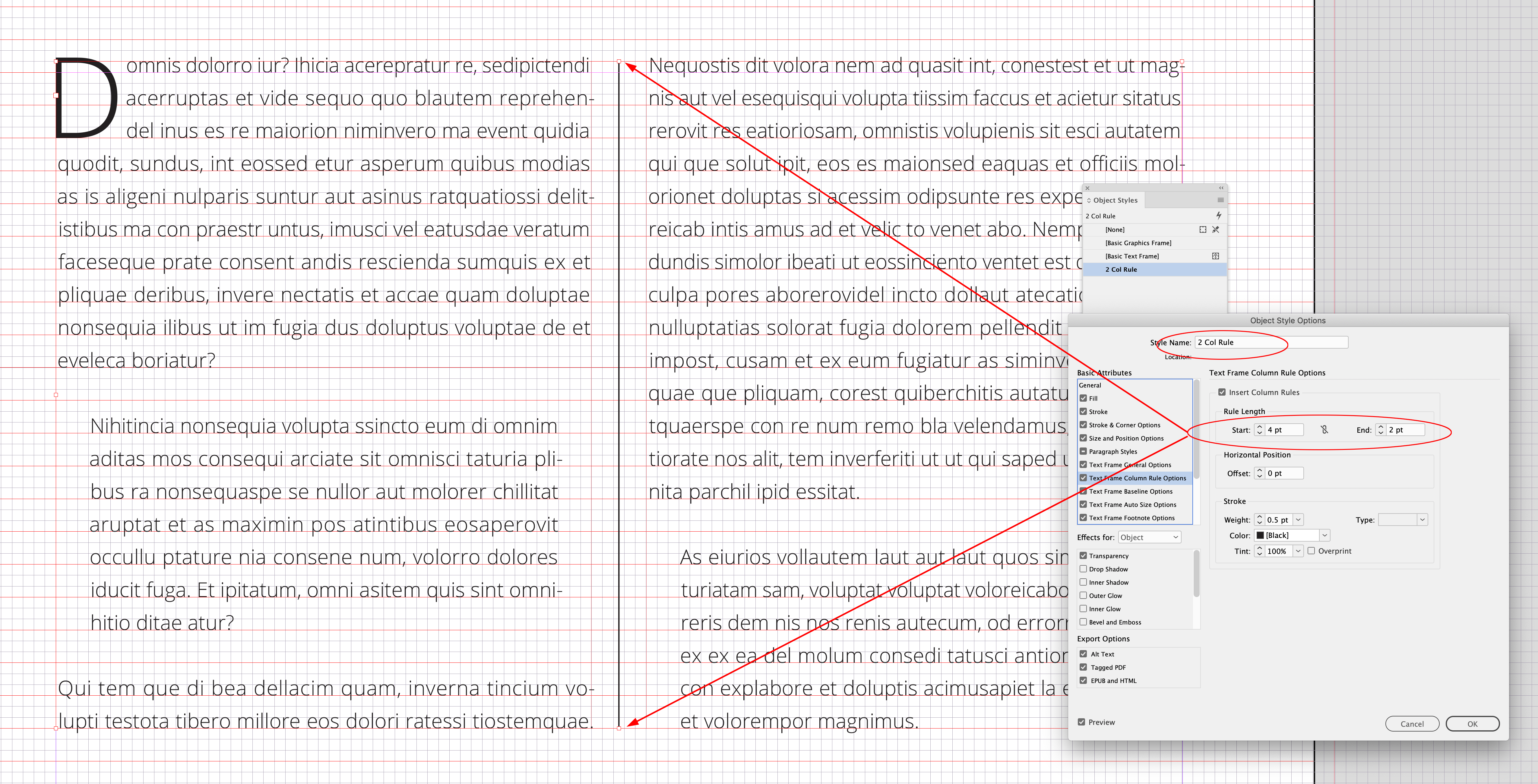Click the default graphics style icon beside [None]

(x=1203, y=230)
